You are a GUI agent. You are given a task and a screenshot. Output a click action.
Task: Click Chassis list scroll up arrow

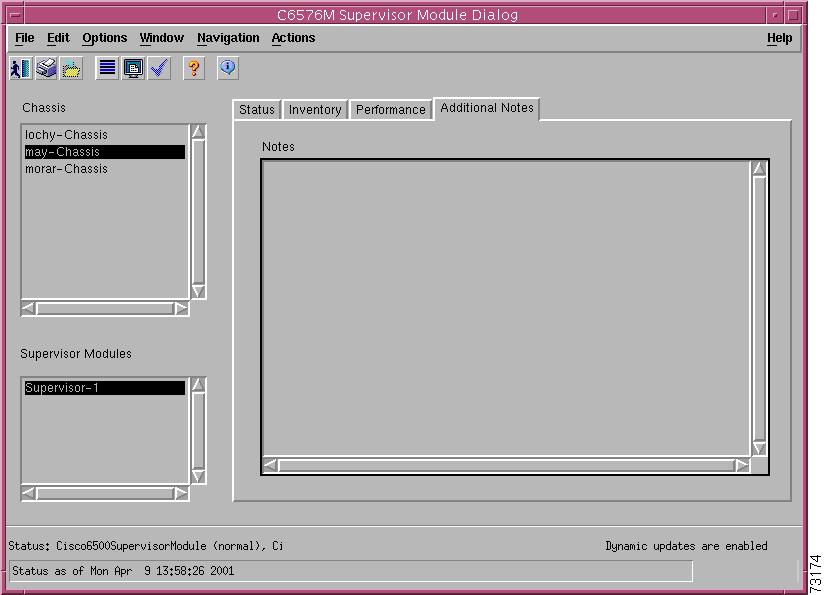click(198, 131)
